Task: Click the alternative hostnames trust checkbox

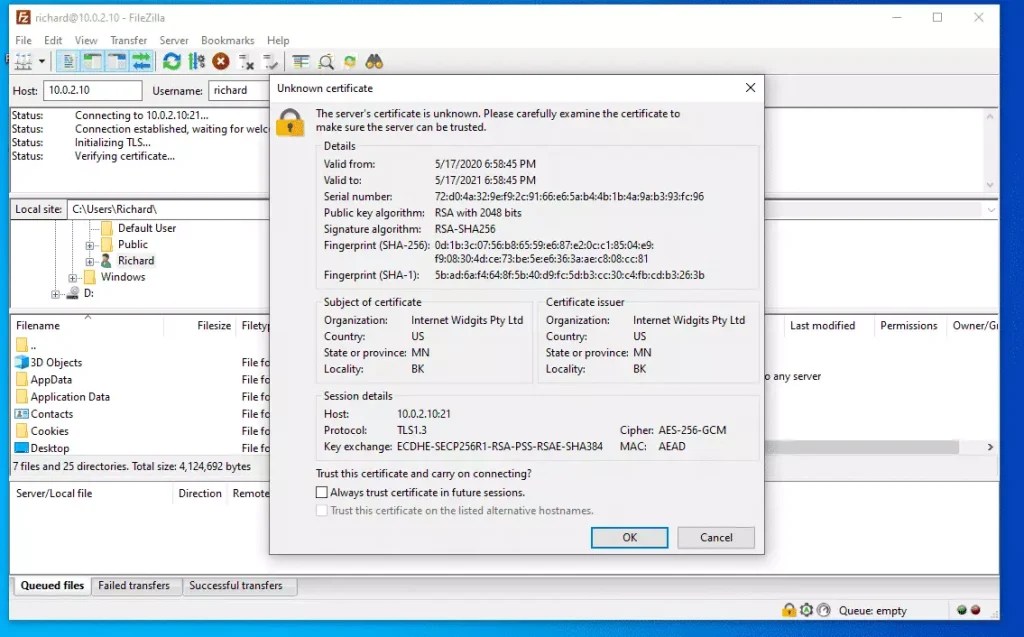Action: click(321, 510)
